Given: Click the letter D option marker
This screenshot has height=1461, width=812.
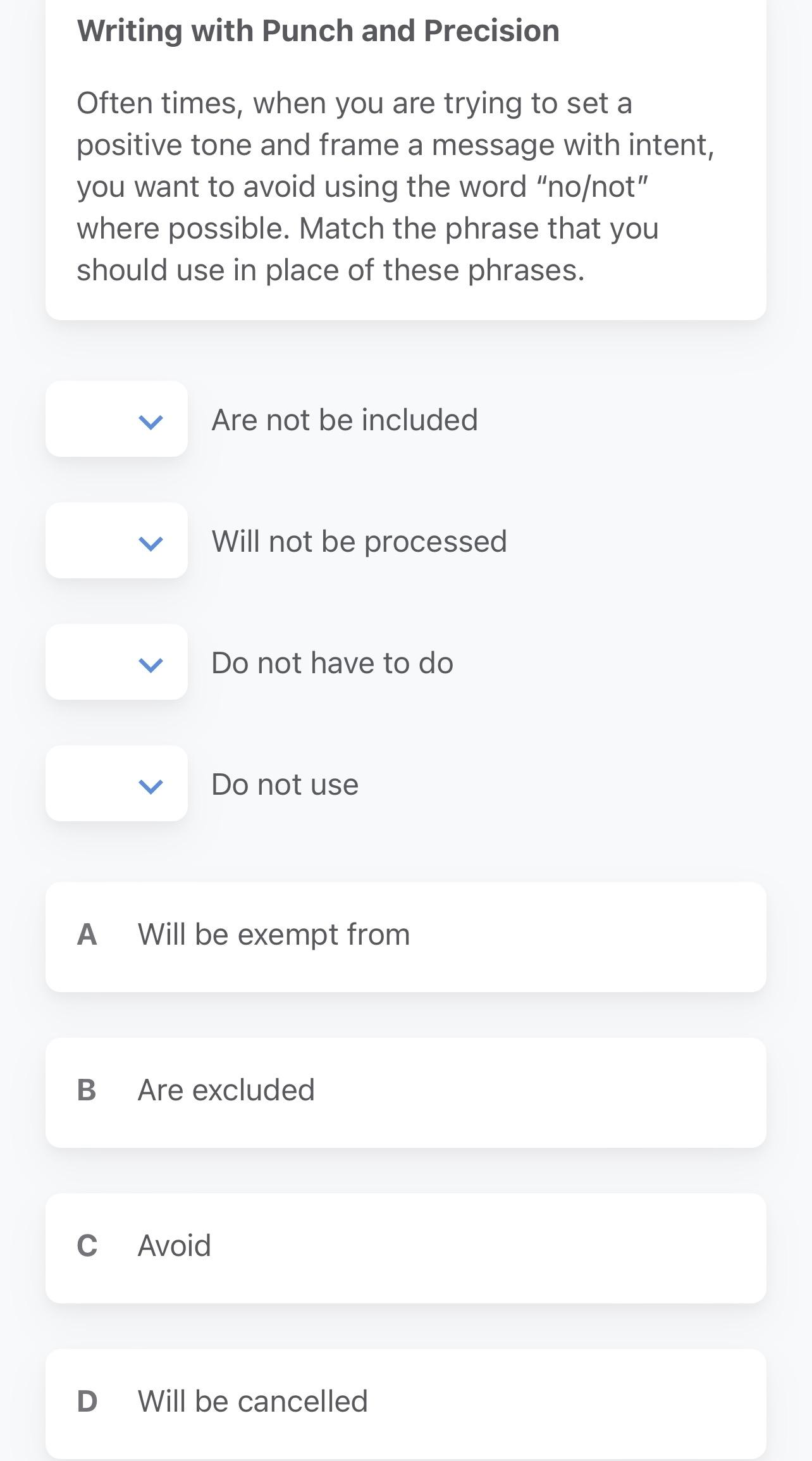Looking at the screenshot, I should 87,1402.
